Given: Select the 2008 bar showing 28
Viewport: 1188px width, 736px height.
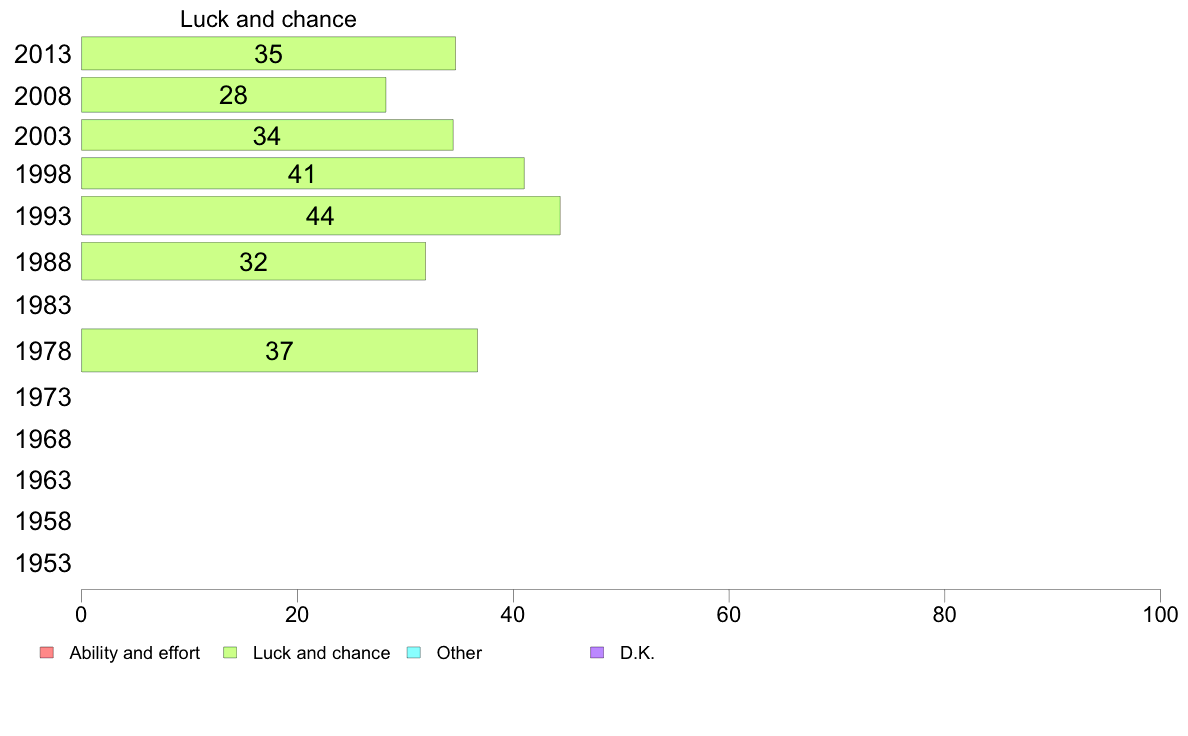Looking at the screenshot, I should 233,95.
